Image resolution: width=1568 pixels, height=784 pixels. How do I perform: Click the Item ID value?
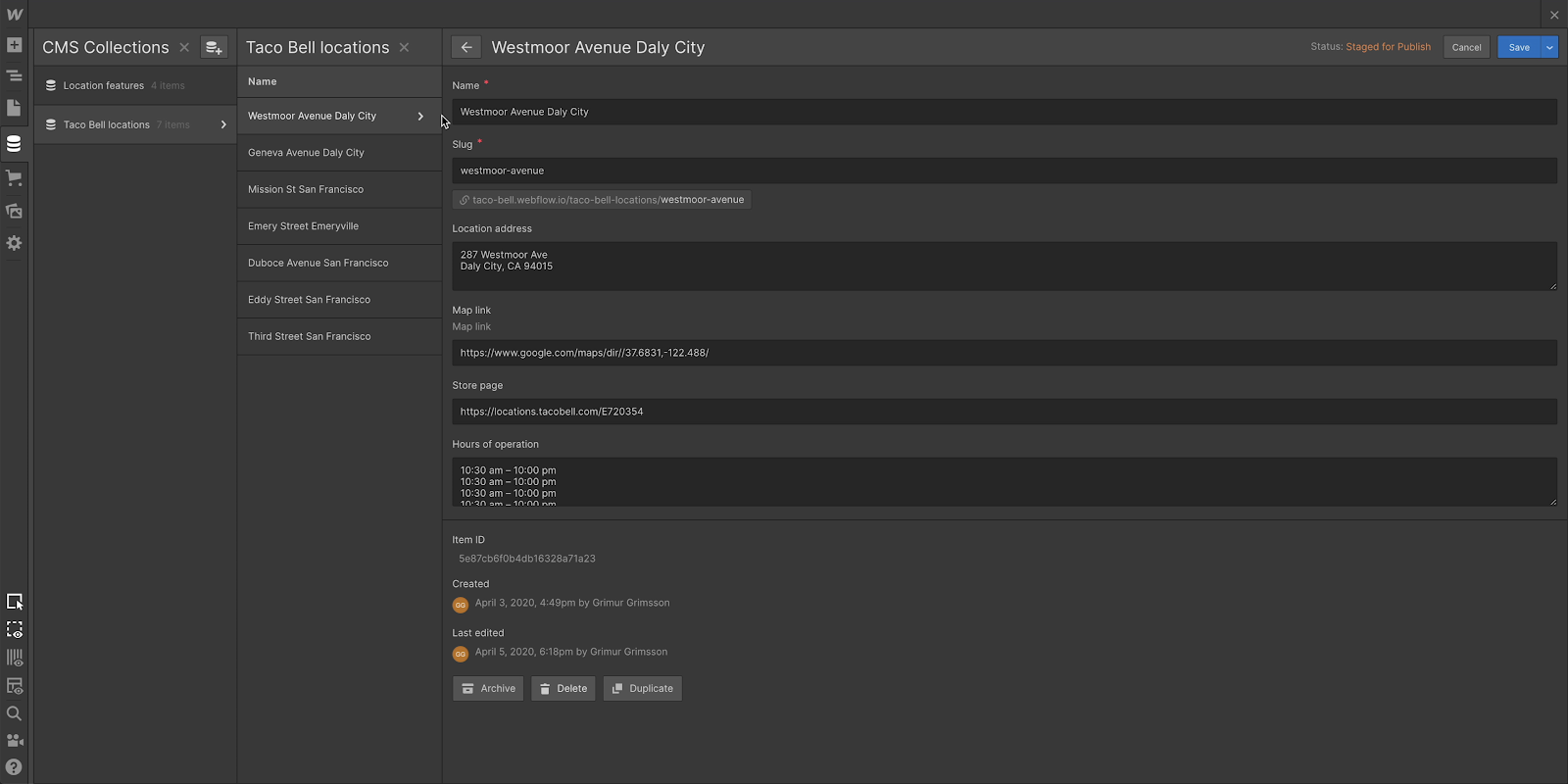click(527, 559)
